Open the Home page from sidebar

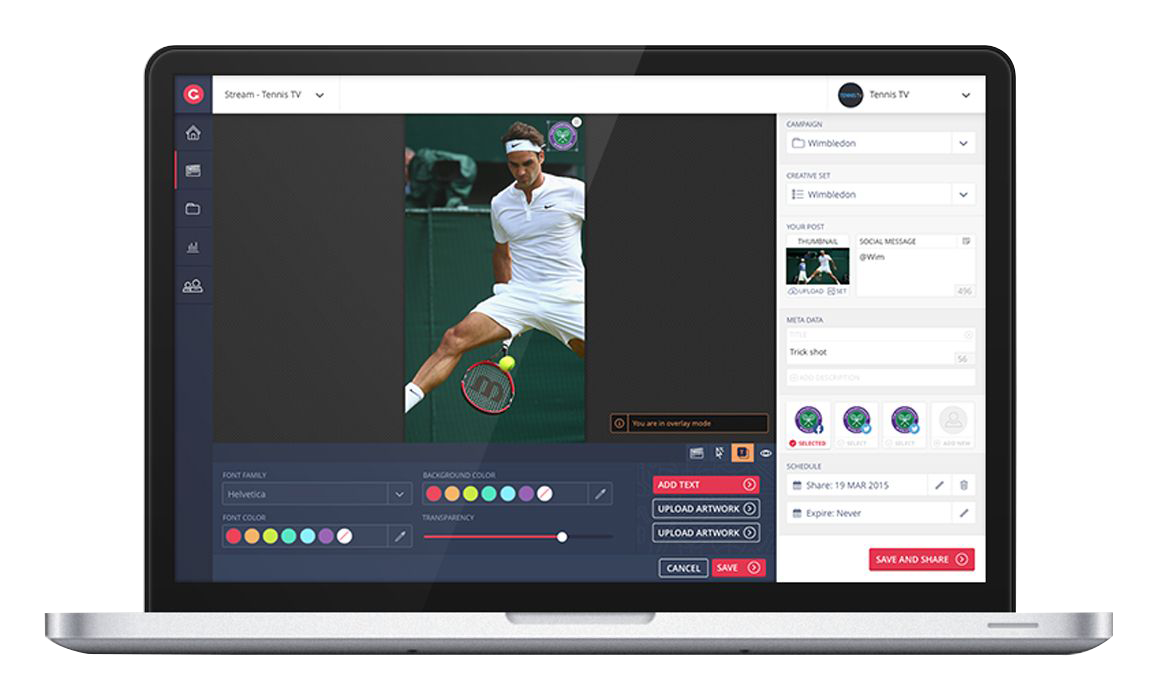[193, 132]
